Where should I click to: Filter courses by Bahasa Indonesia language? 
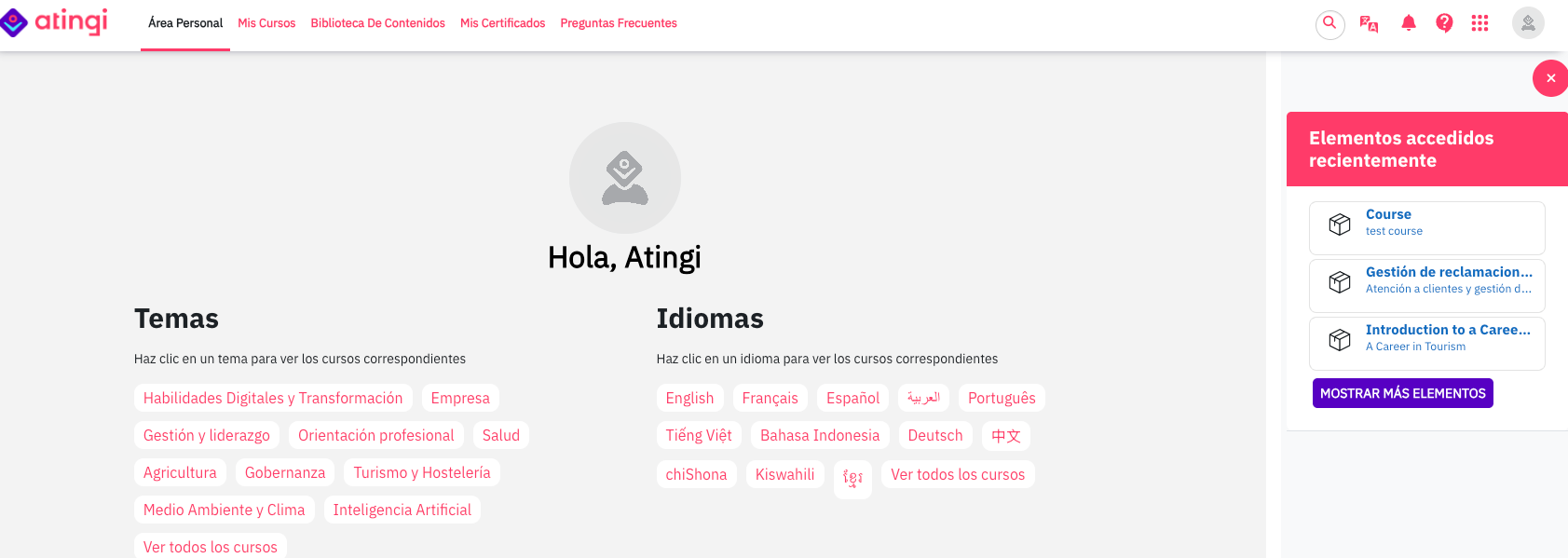click(x=820, y=435)
